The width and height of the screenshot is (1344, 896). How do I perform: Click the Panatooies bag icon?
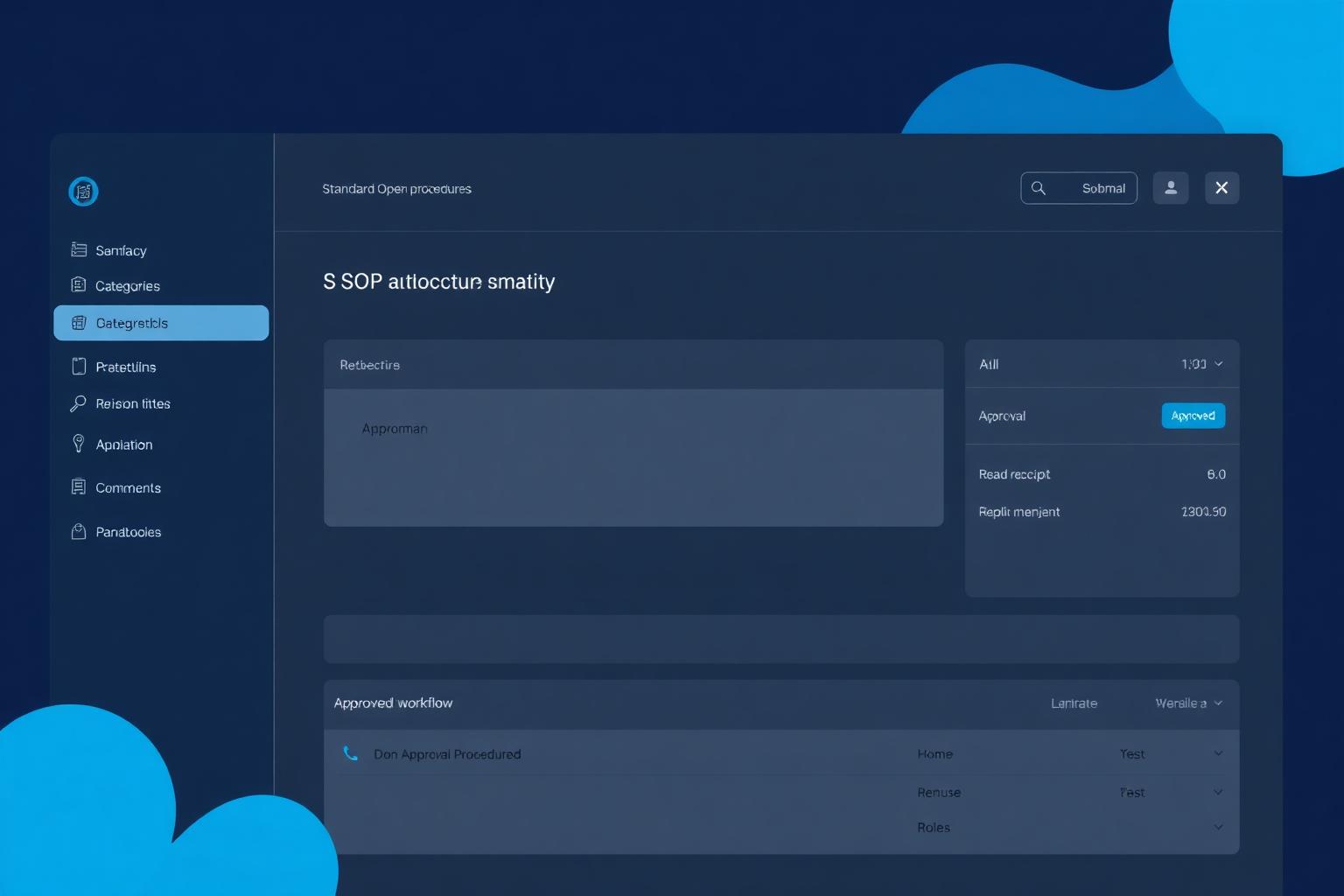[x=79, y=531]
